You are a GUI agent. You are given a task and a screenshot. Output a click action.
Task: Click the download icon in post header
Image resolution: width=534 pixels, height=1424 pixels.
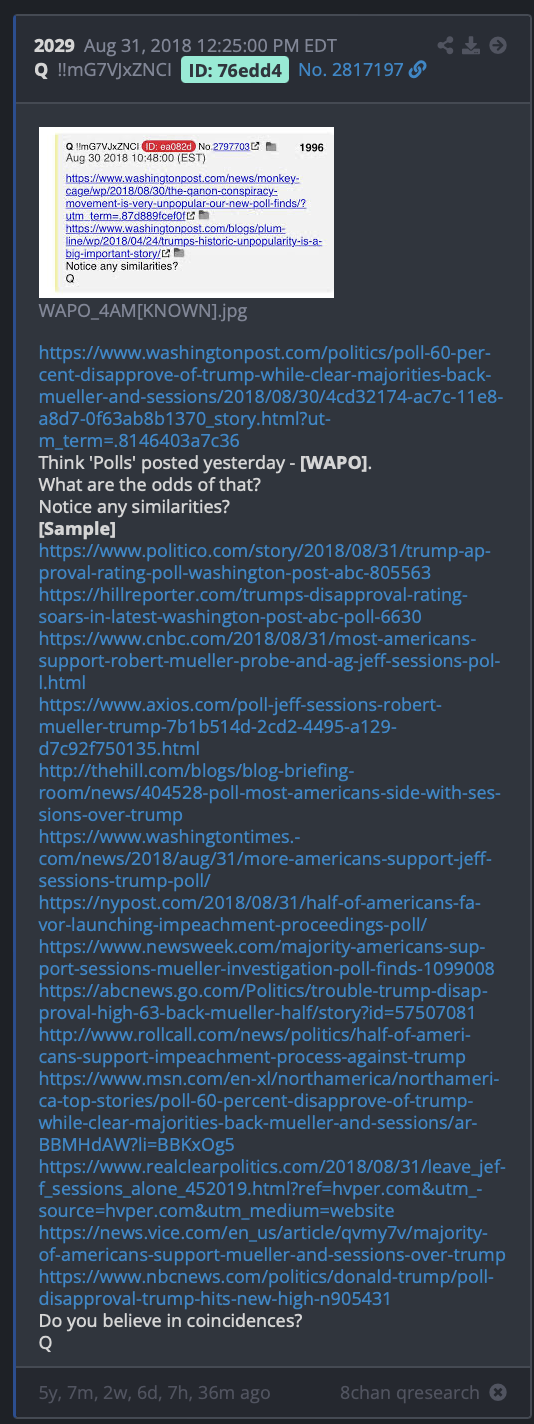[472, 46]
